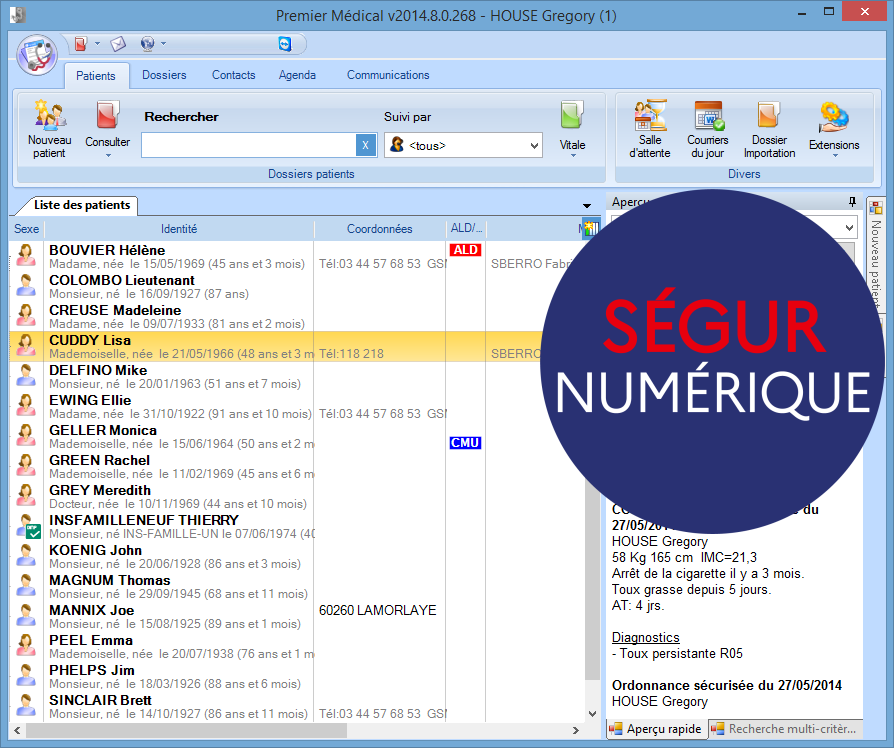
Task: Launch the TeamViewer icon in toolbar
Action: coord(285,44)
